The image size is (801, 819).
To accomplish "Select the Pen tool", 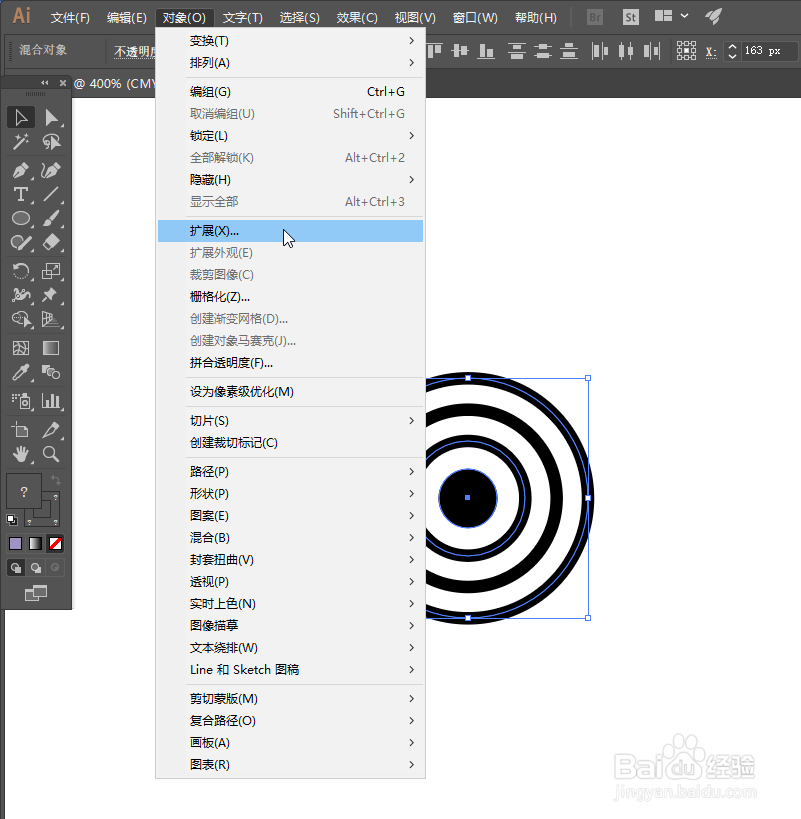I will pos(21,170).
